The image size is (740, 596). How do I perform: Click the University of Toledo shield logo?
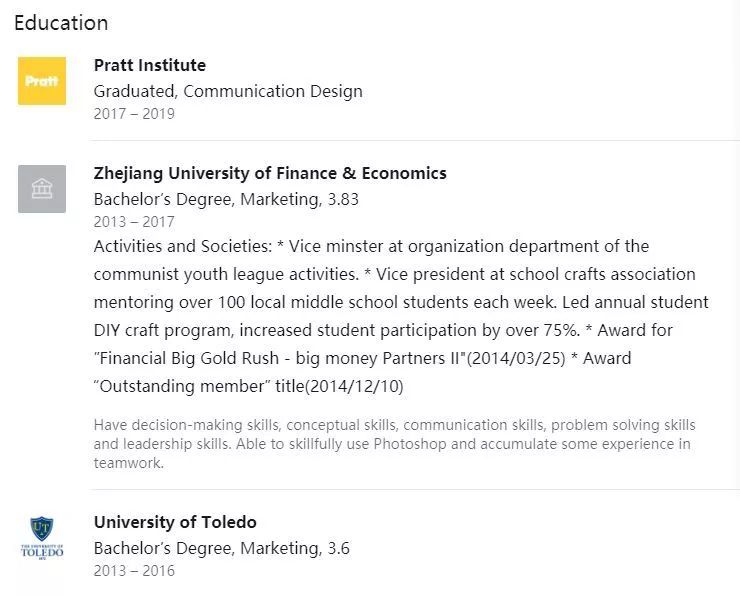[42, 538]
